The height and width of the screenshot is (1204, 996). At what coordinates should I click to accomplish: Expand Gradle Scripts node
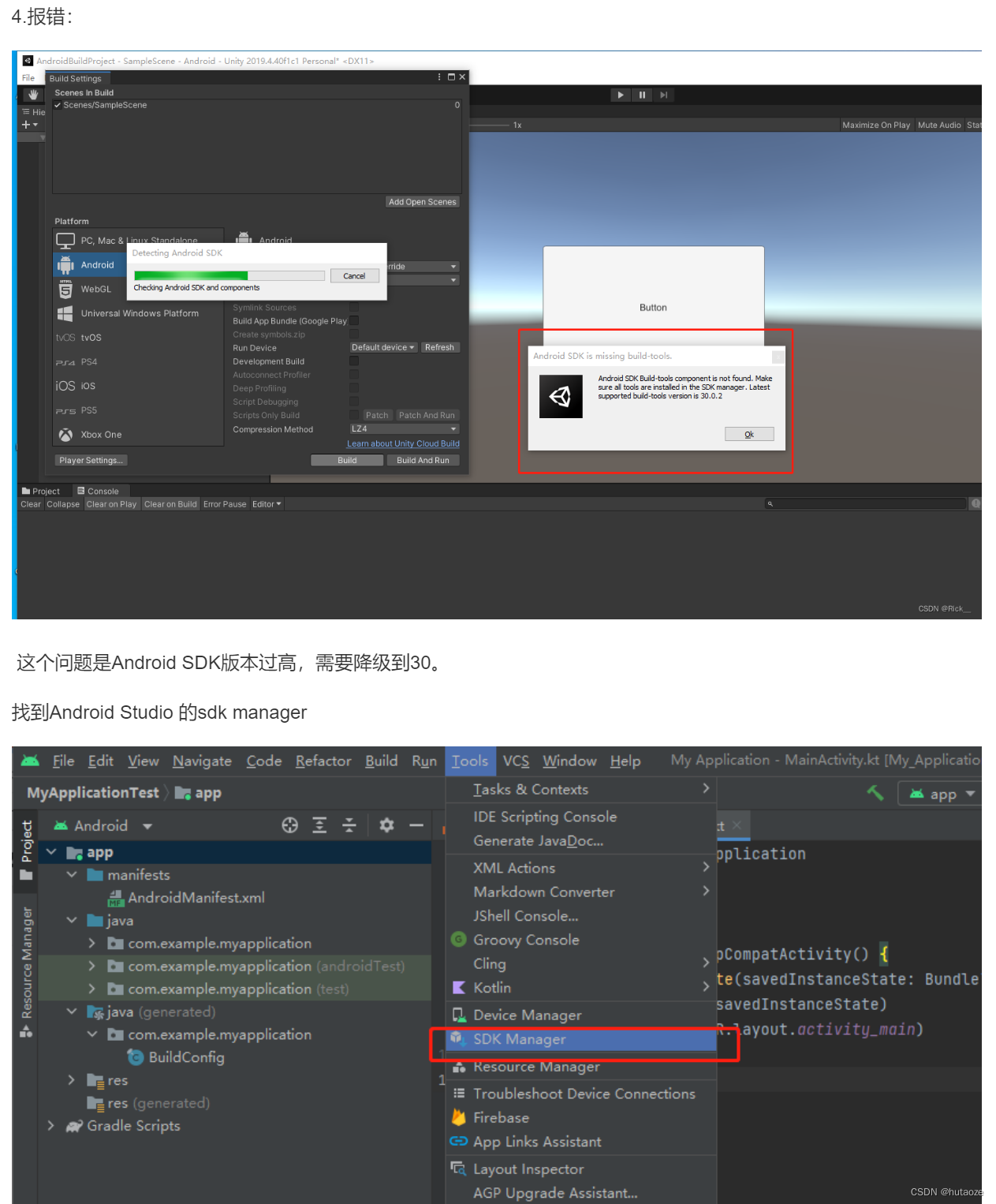point(51,1126)
